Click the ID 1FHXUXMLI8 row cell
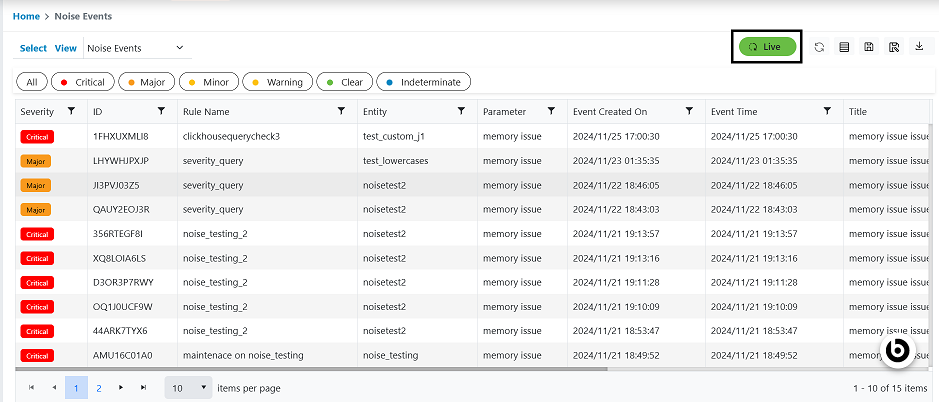Screen dimensions: 939x402 coord(120,136)
